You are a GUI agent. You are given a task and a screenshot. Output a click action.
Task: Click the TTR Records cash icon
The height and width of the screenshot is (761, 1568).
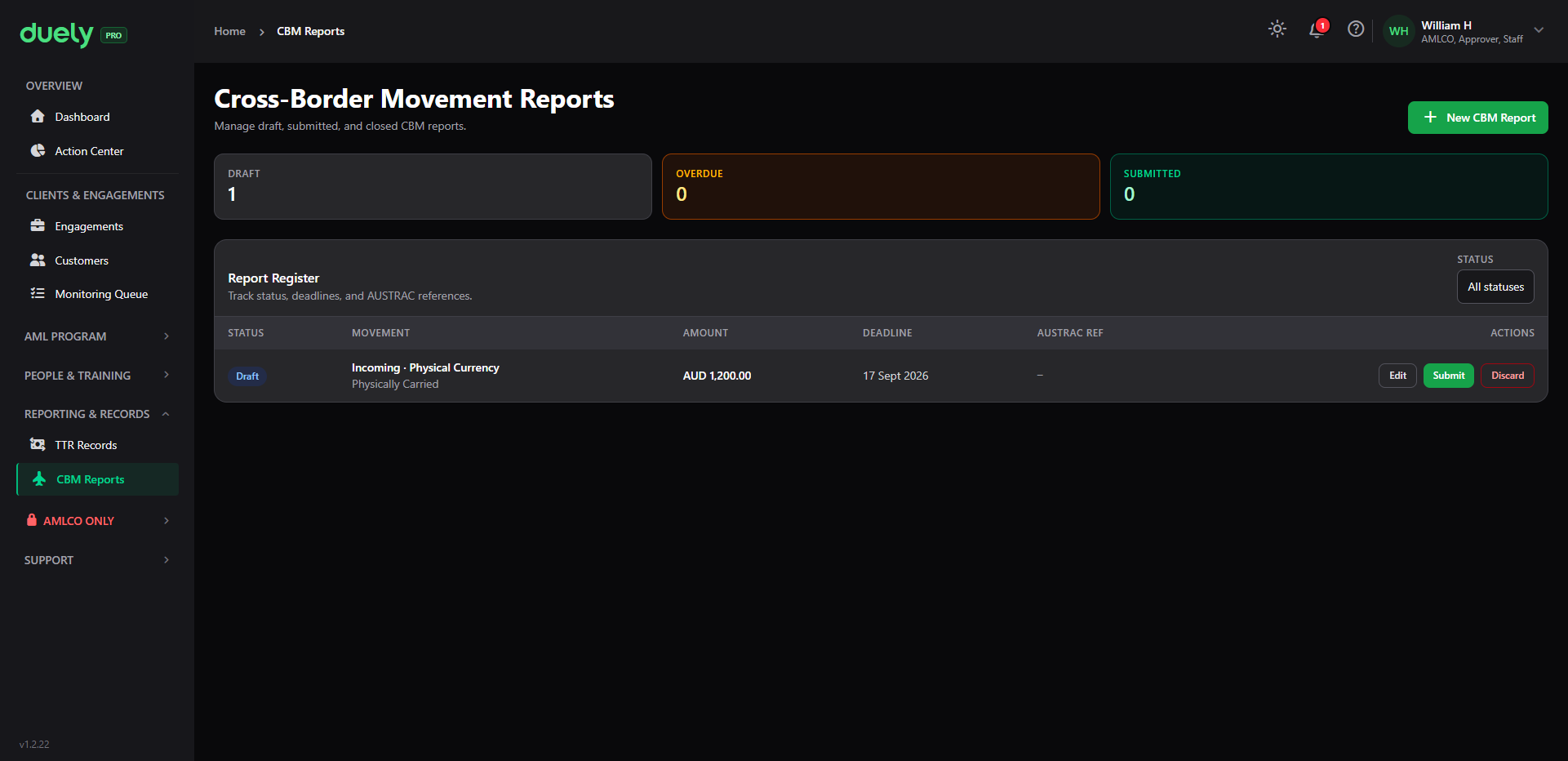tap(38, 444)
